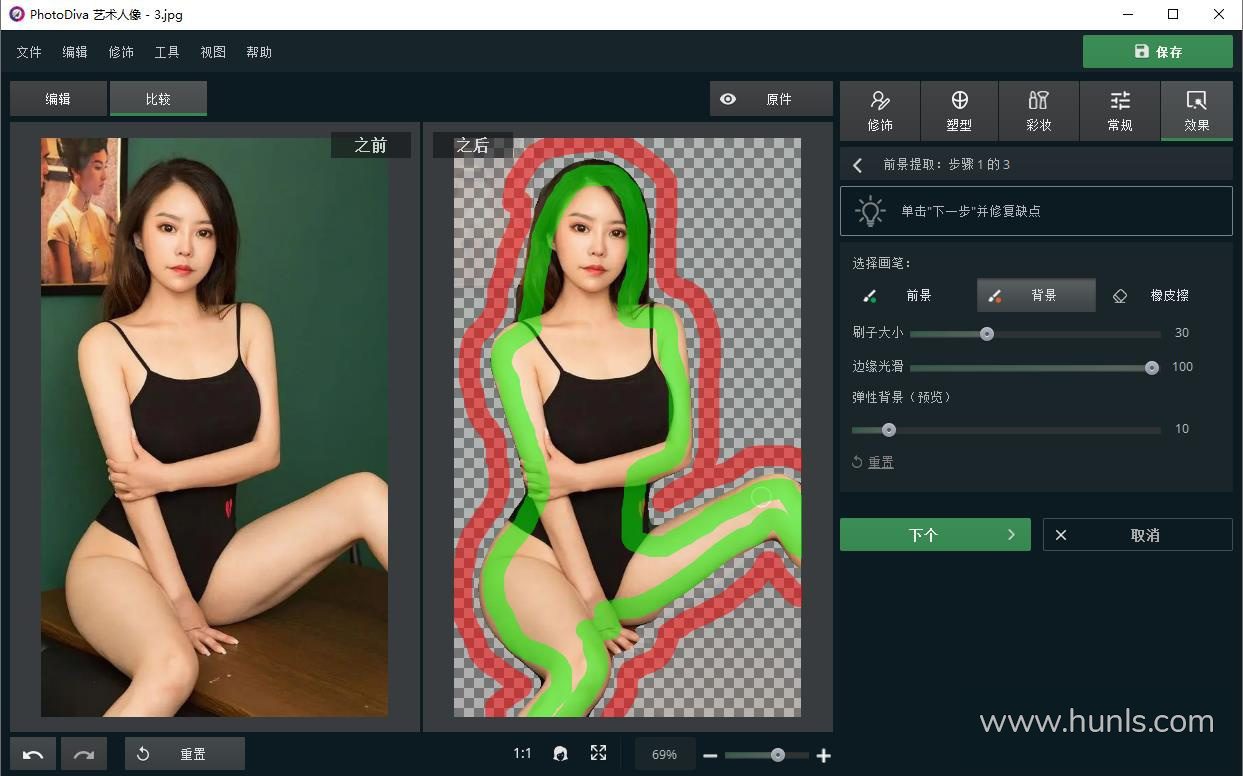This screenshot has height=776, width=1243.
Task: Click the 弹性背景 value 10
Action: [1182, 429]
